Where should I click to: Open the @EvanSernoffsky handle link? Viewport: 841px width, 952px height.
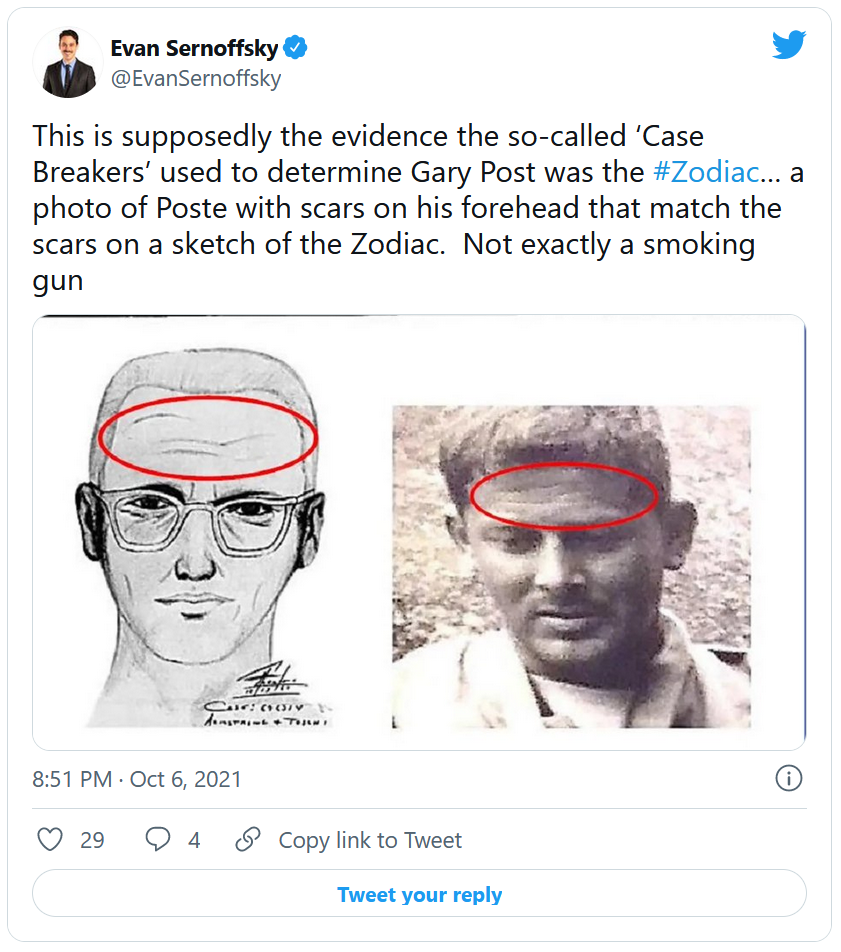pyautogui.click(x=195, y=79)
